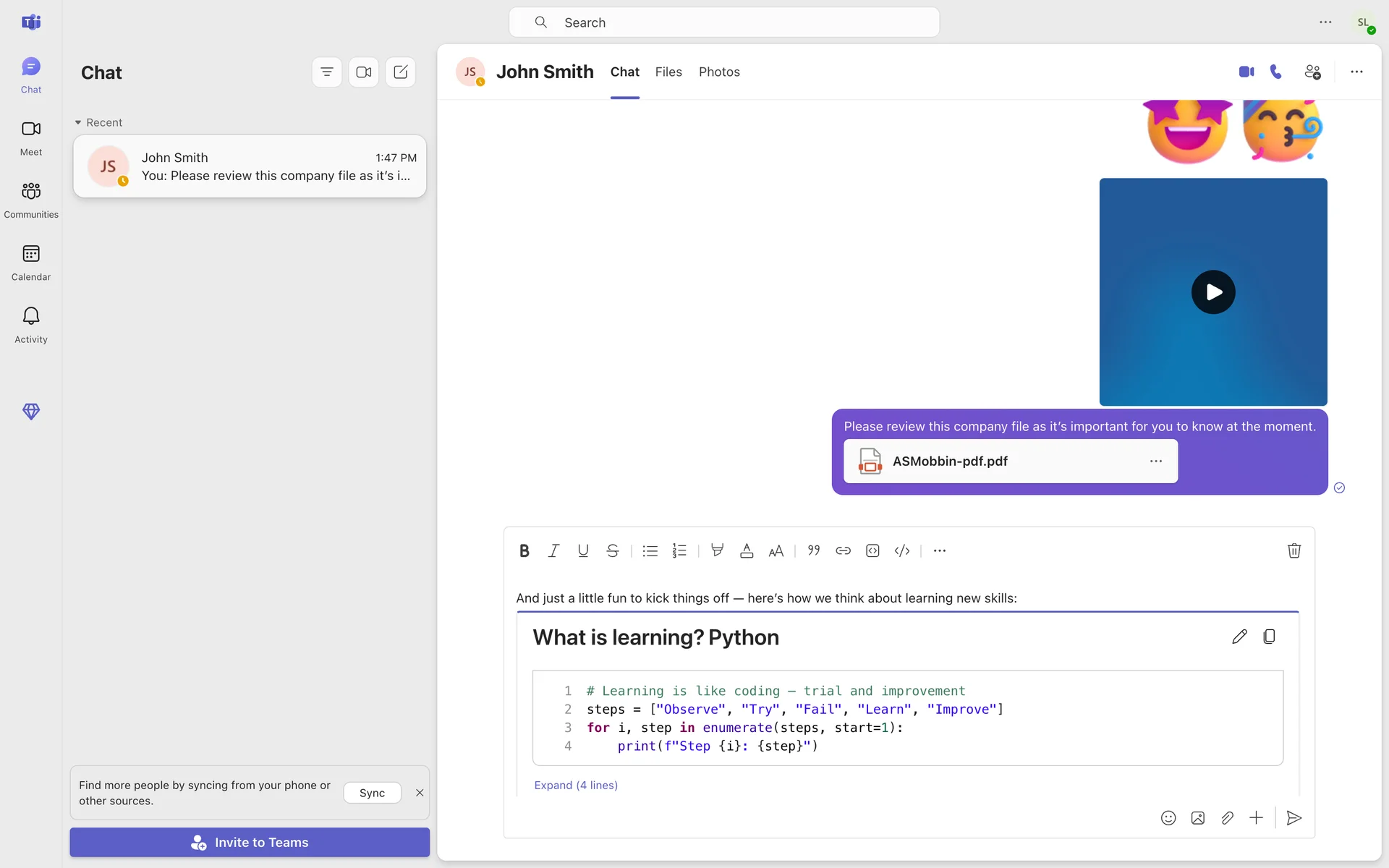Viewport: 1389px width, 868px height.
Task: Collapse the Recent chats section
Action: tap(78, 122)
